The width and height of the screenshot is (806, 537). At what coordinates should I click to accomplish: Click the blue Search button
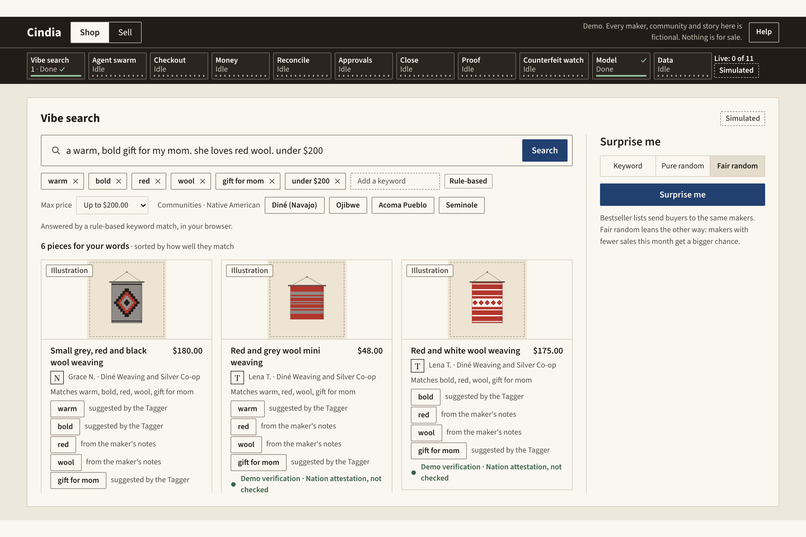544,151
